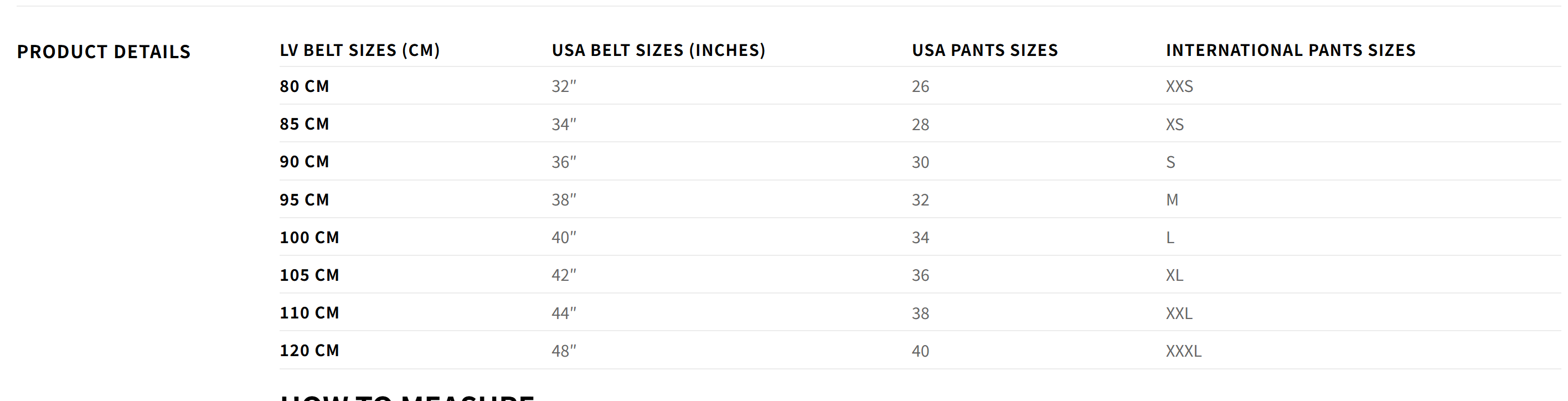The height and width of the screenshot is (401, 1568).
Task: Select the 110 CM row label
Action: 308,313
